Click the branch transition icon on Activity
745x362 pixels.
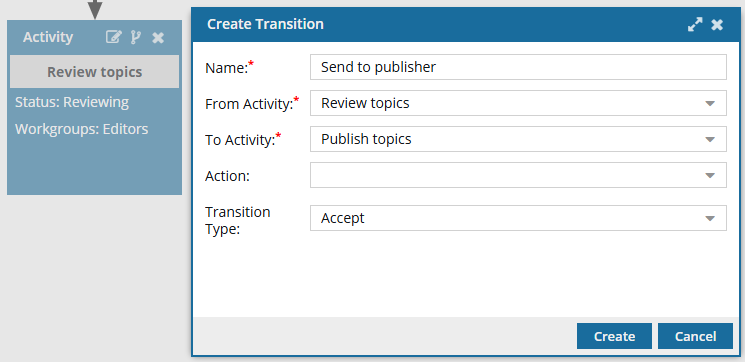click(x=136, y=37)
